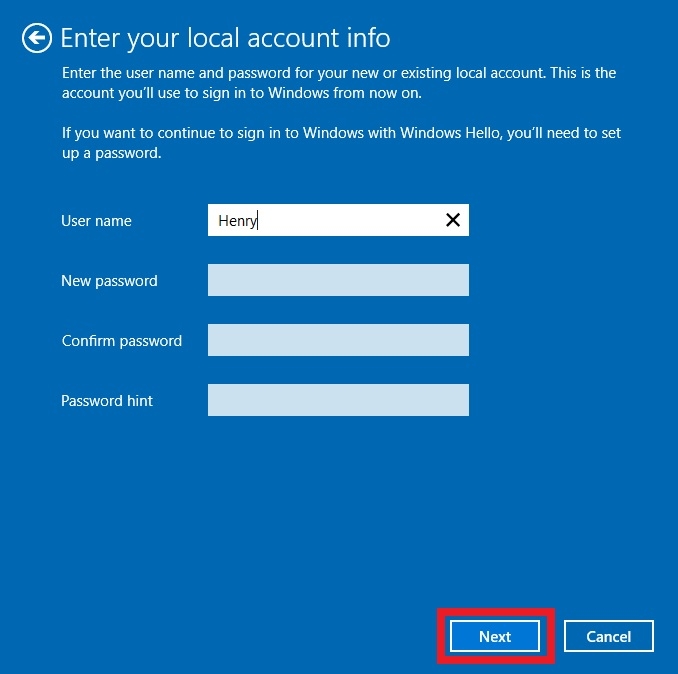
Task: Focus the New password field
Action: click(x=338, y=280)
